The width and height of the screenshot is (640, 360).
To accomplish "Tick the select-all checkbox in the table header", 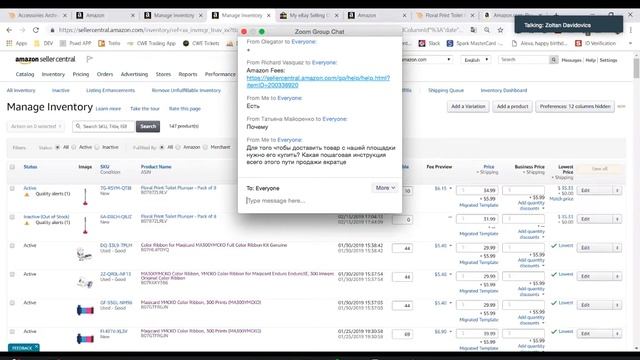I will [12, 167].
